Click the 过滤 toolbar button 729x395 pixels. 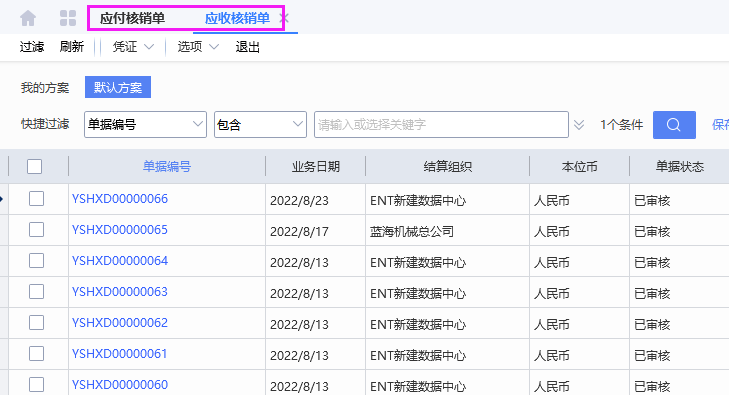click(32, 47)
